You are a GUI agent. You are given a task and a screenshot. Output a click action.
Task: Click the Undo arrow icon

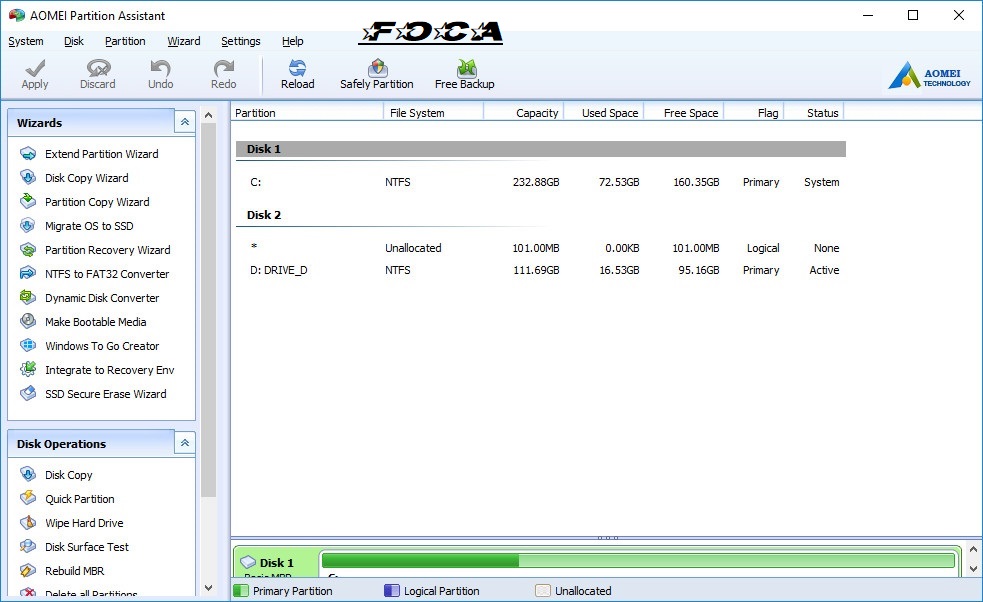pyautogui.click(x=160, y=68)
